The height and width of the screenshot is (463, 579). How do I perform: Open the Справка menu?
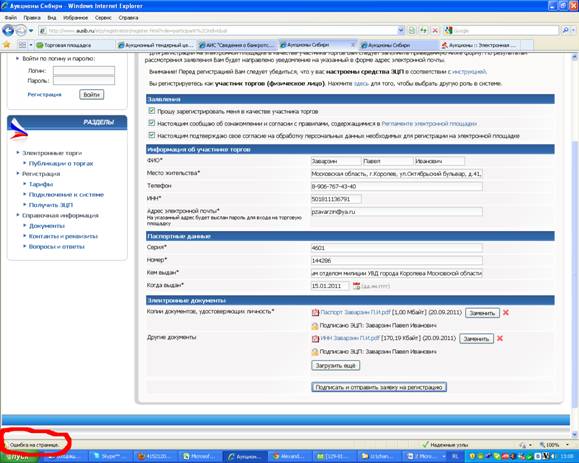(128, 18)
